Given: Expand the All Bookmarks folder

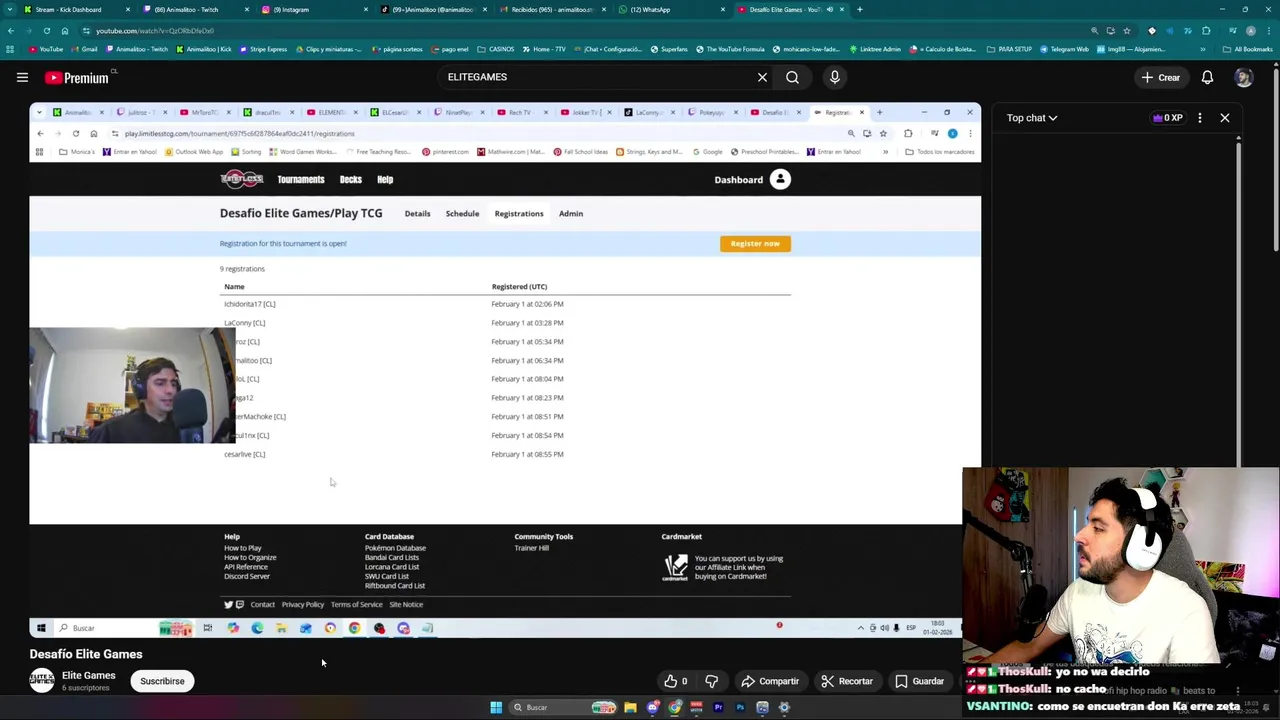Looking at the screenshot, I should [x=1249, y=49].
